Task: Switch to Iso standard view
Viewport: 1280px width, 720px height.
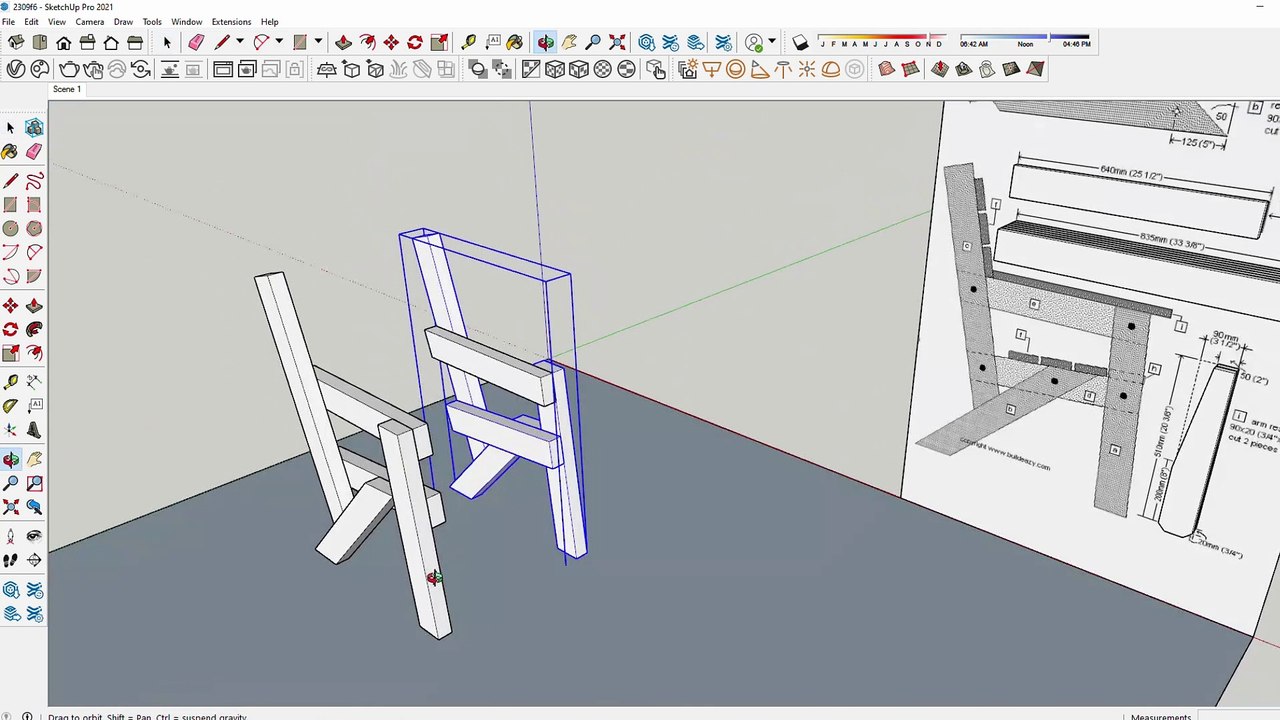Action: point(16,43)
